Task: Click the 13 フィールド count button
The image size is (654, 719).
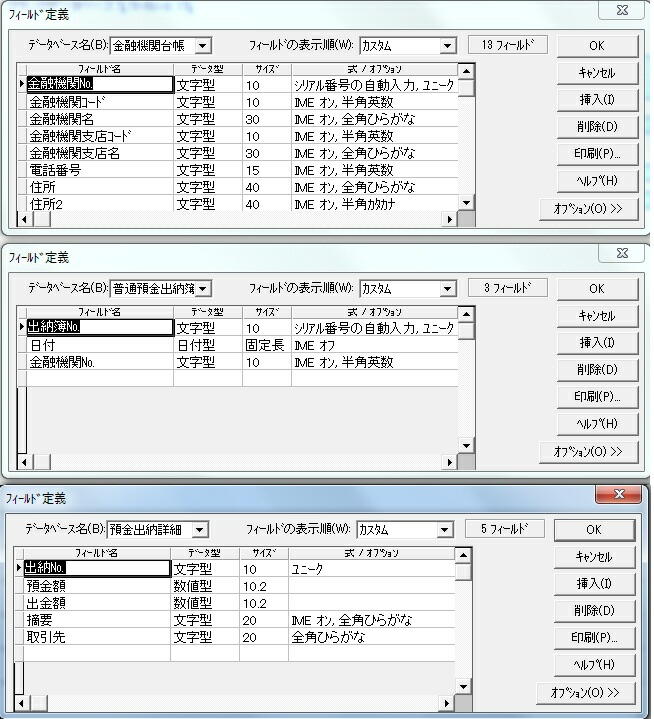Action: [x=508, y=45]
